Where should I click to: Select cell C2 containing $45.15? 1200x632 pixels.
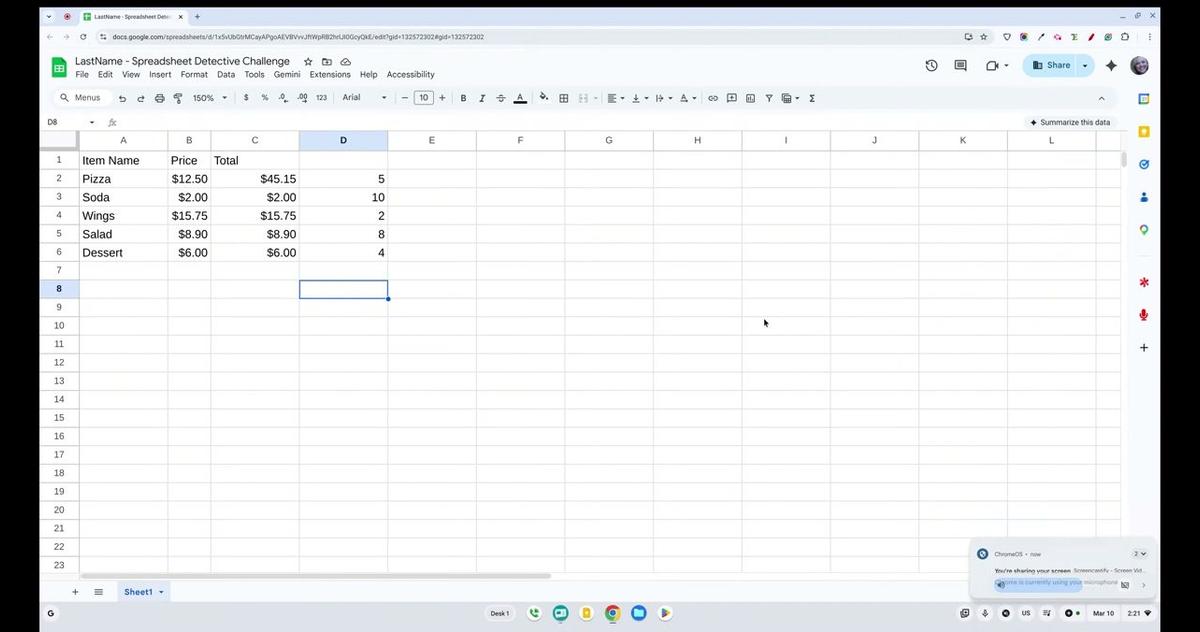(255, 179)
